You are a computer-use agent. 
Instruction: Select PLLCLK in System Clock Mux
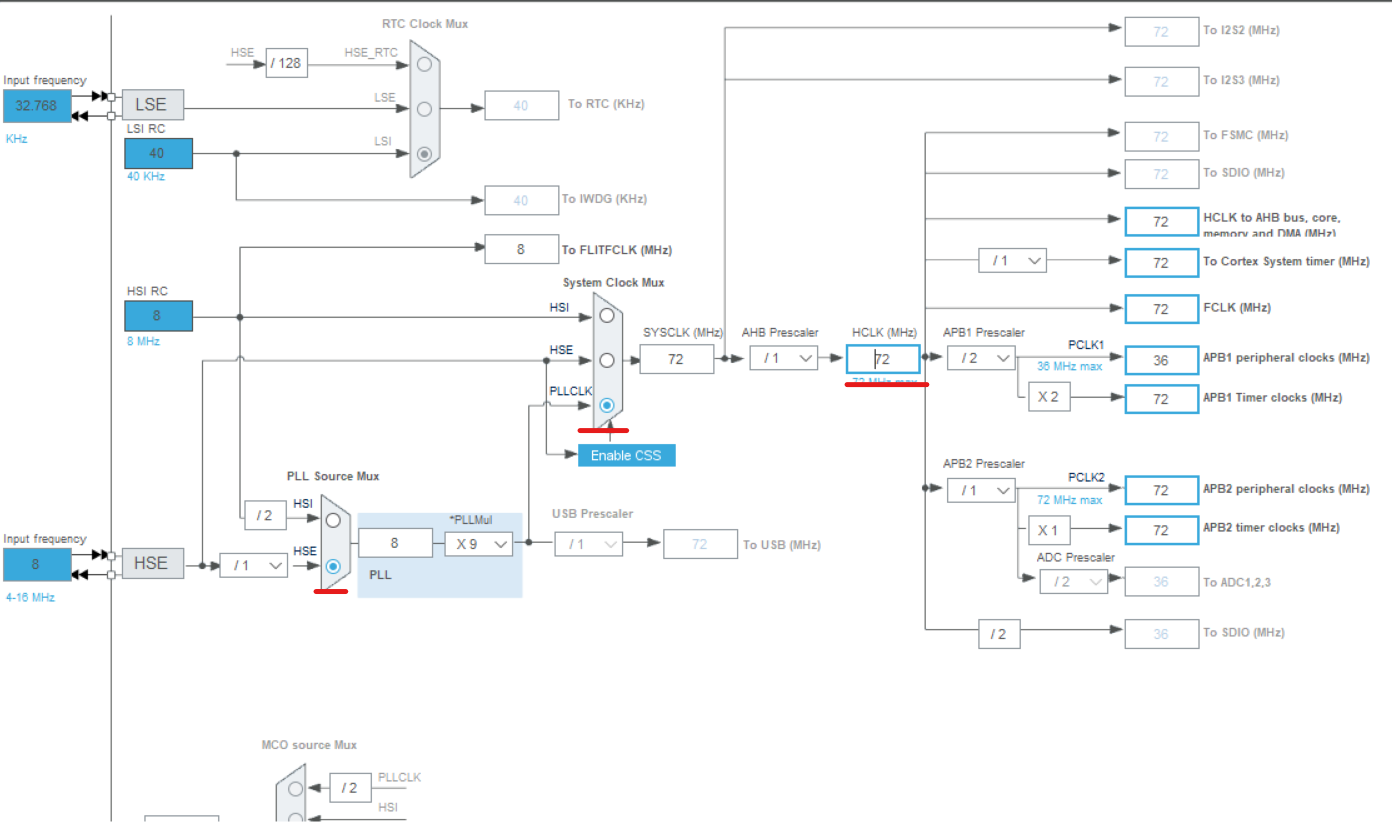tap(607, 405)
